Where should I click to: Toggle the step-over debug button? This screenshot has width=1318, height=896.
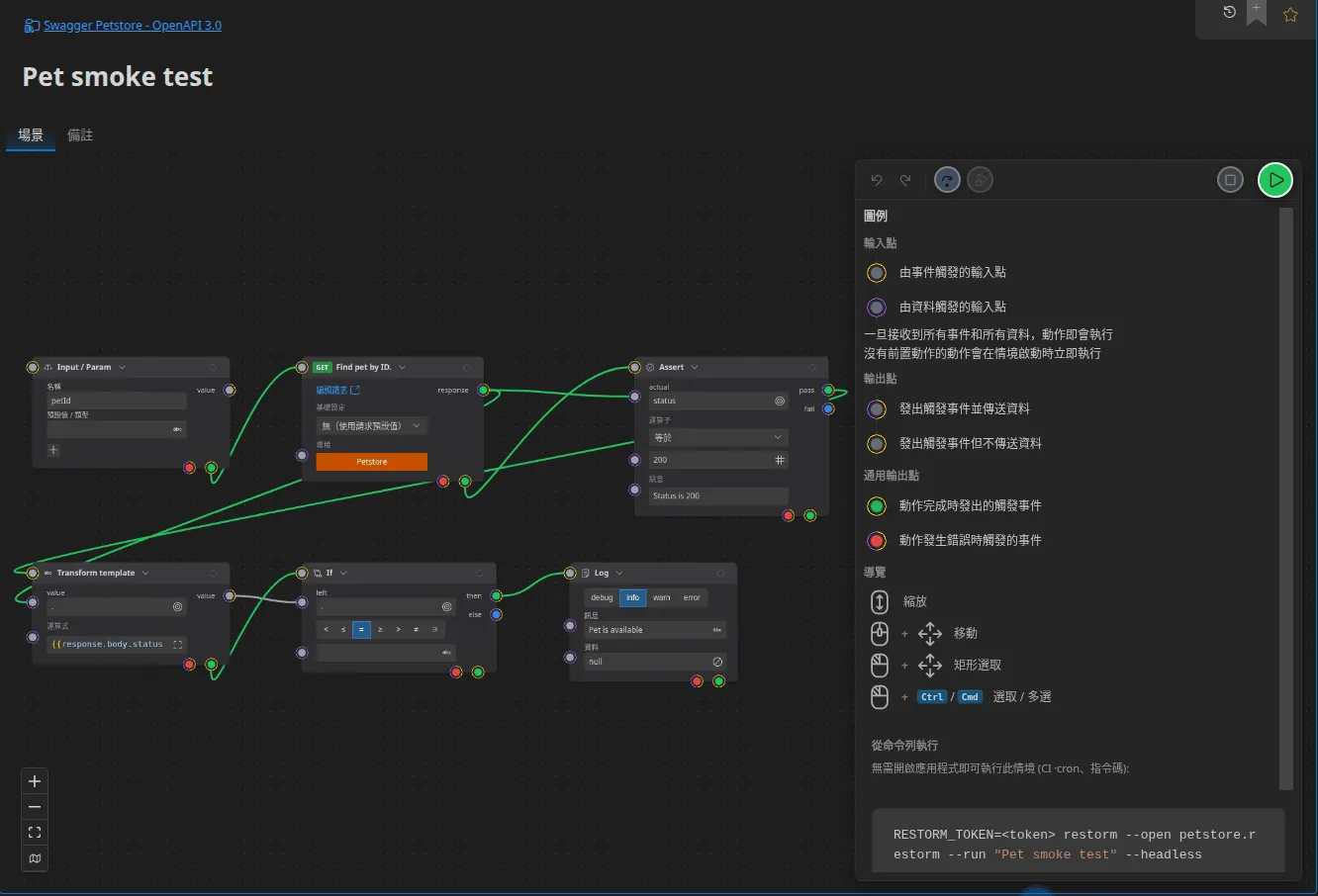point(947,180)
